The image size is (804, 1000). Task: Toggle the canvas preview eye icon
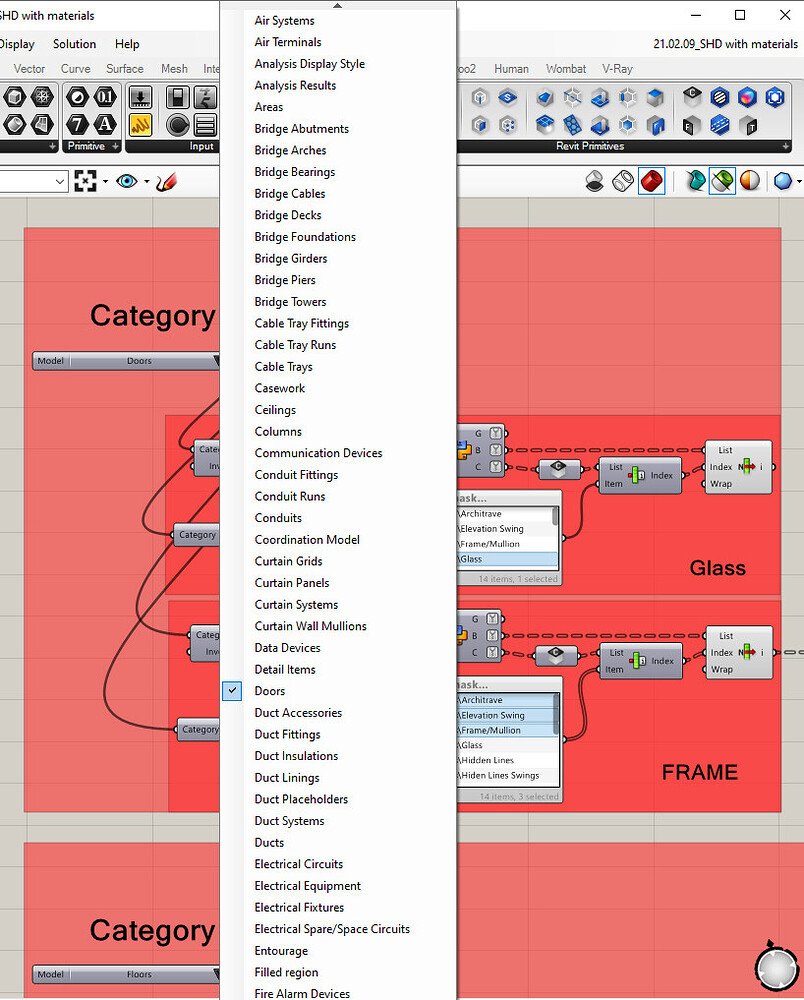pos(126,180)
